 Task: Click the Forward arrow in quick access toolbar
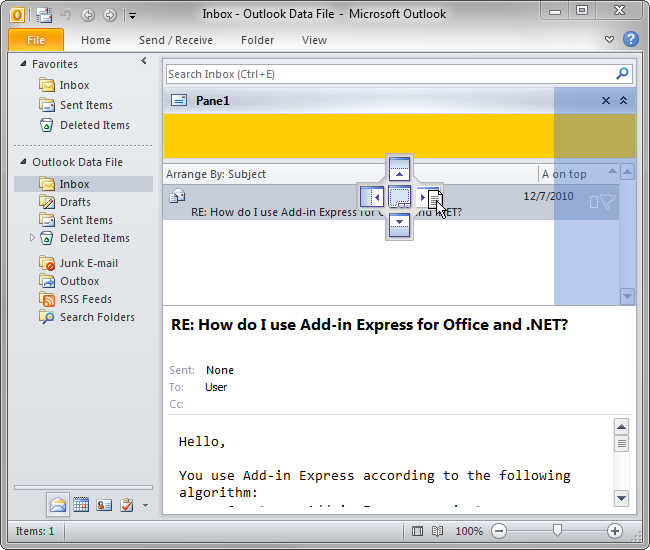coord(110,15)
